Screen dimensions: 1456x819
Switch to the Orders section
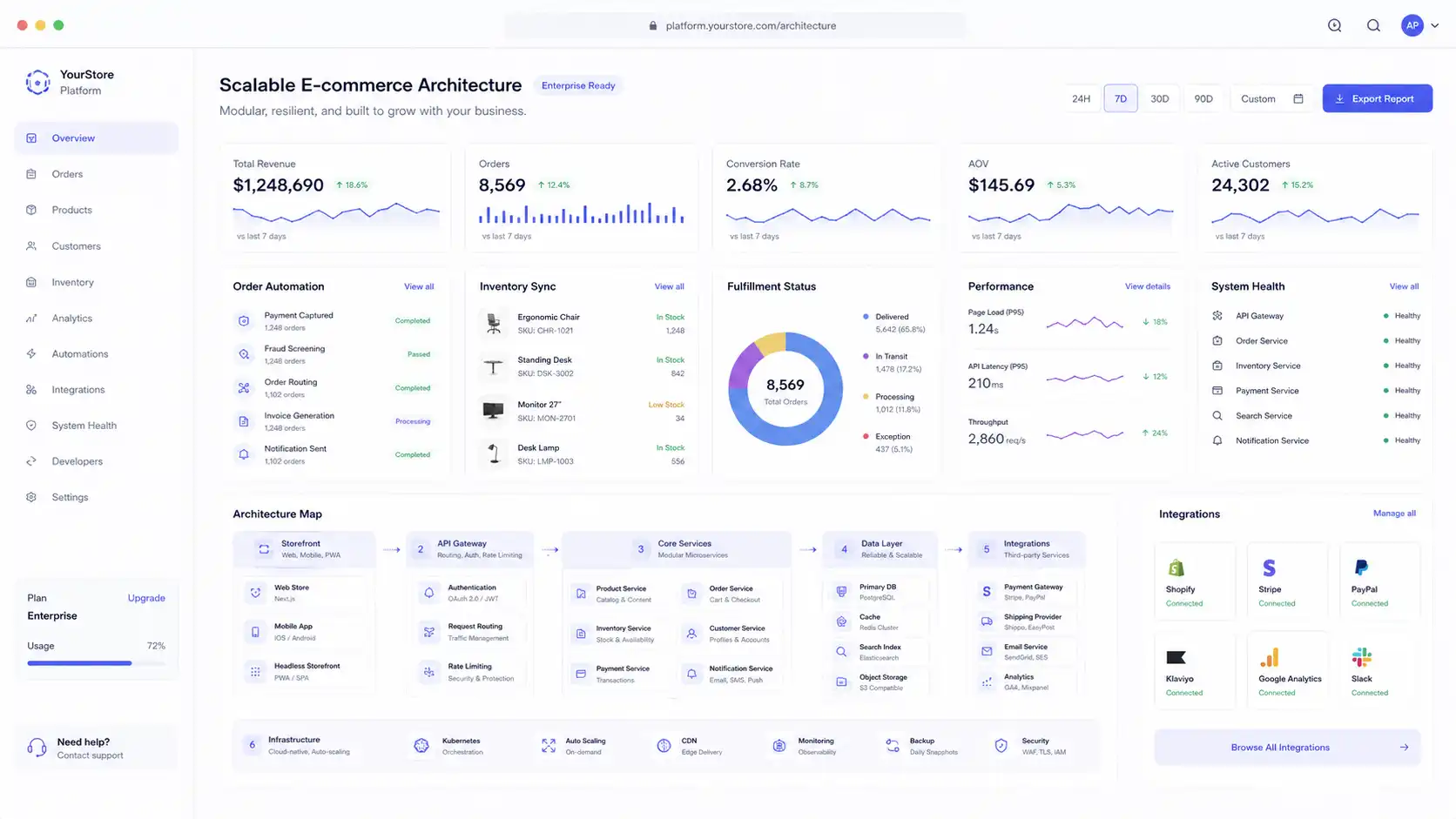pyautogui.click(x=66, y=173)
